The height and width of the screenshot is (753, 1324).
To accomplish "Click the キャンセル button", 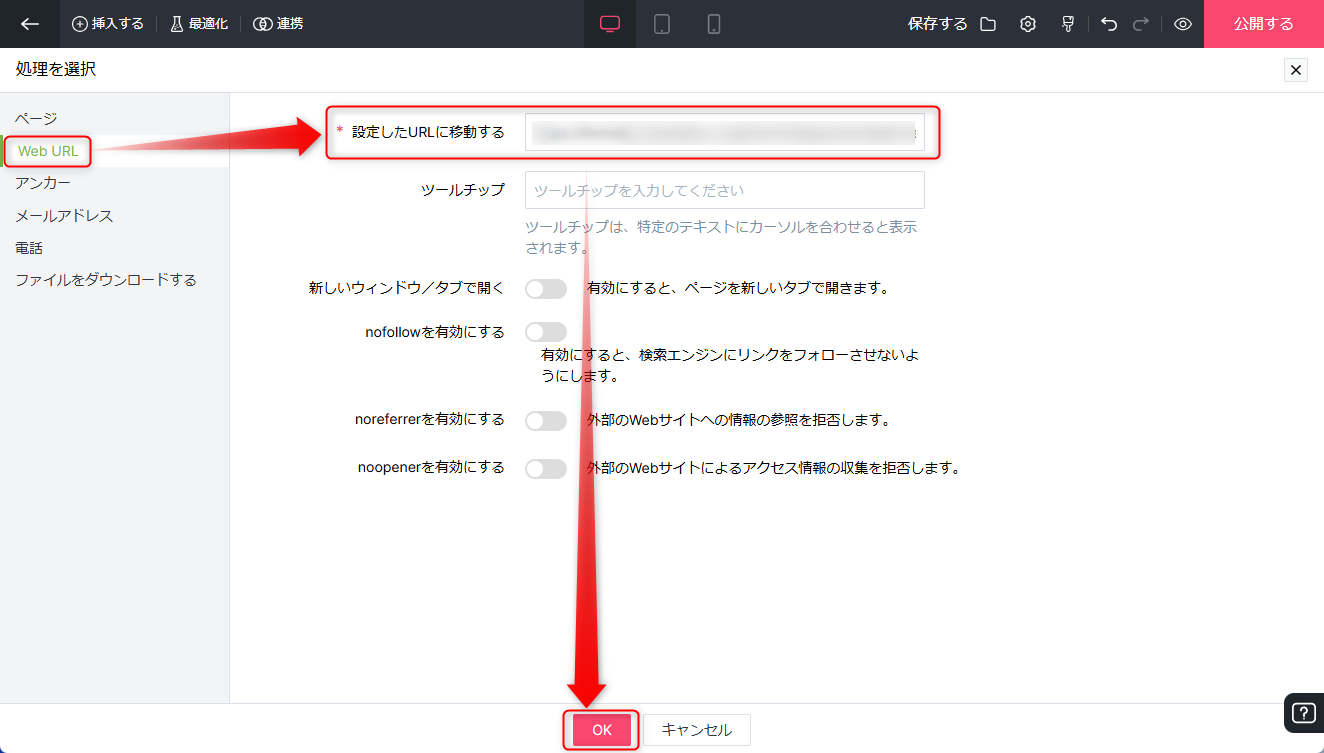I will 696,730.
